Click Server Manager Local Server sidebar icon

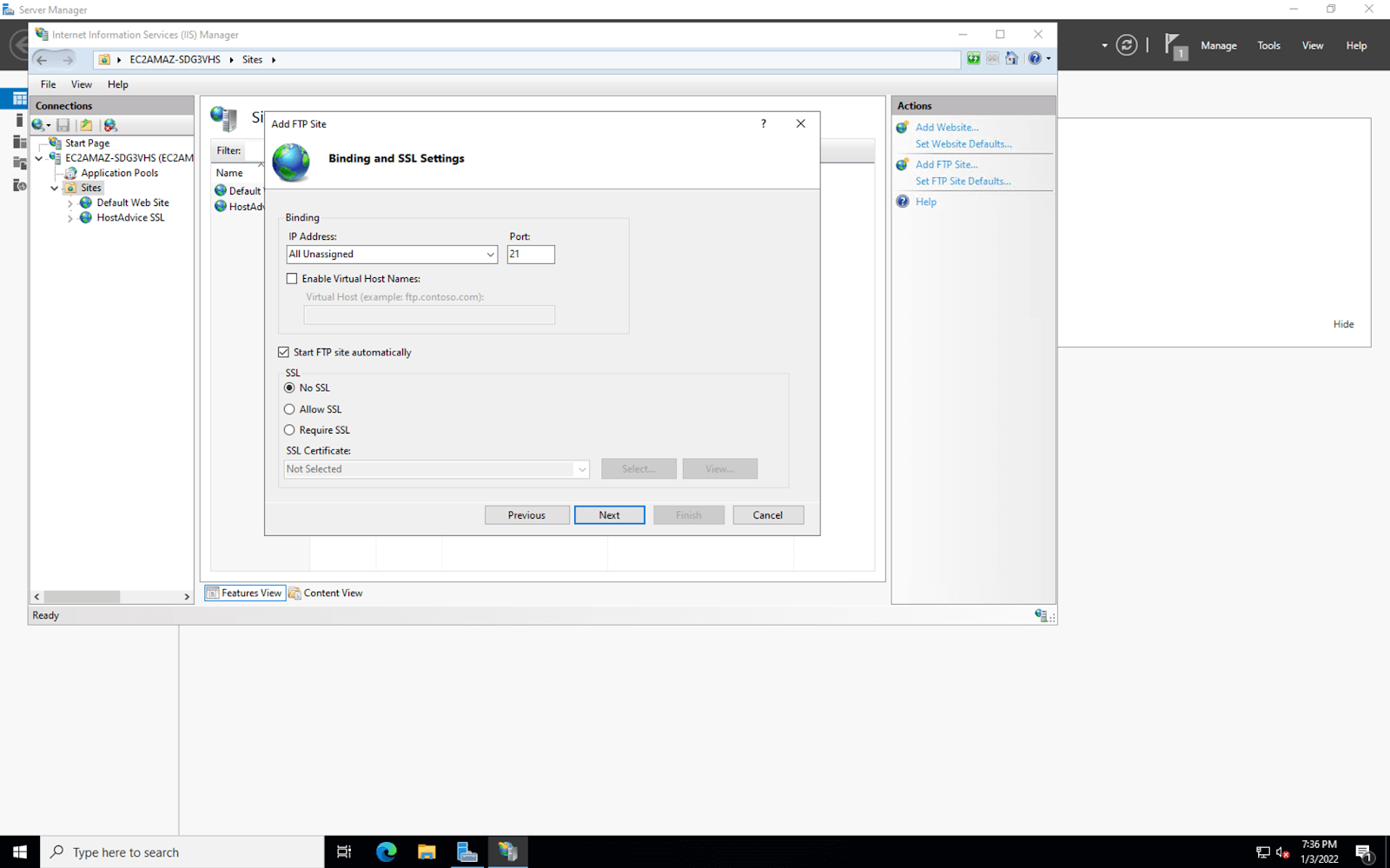[19, 120]
